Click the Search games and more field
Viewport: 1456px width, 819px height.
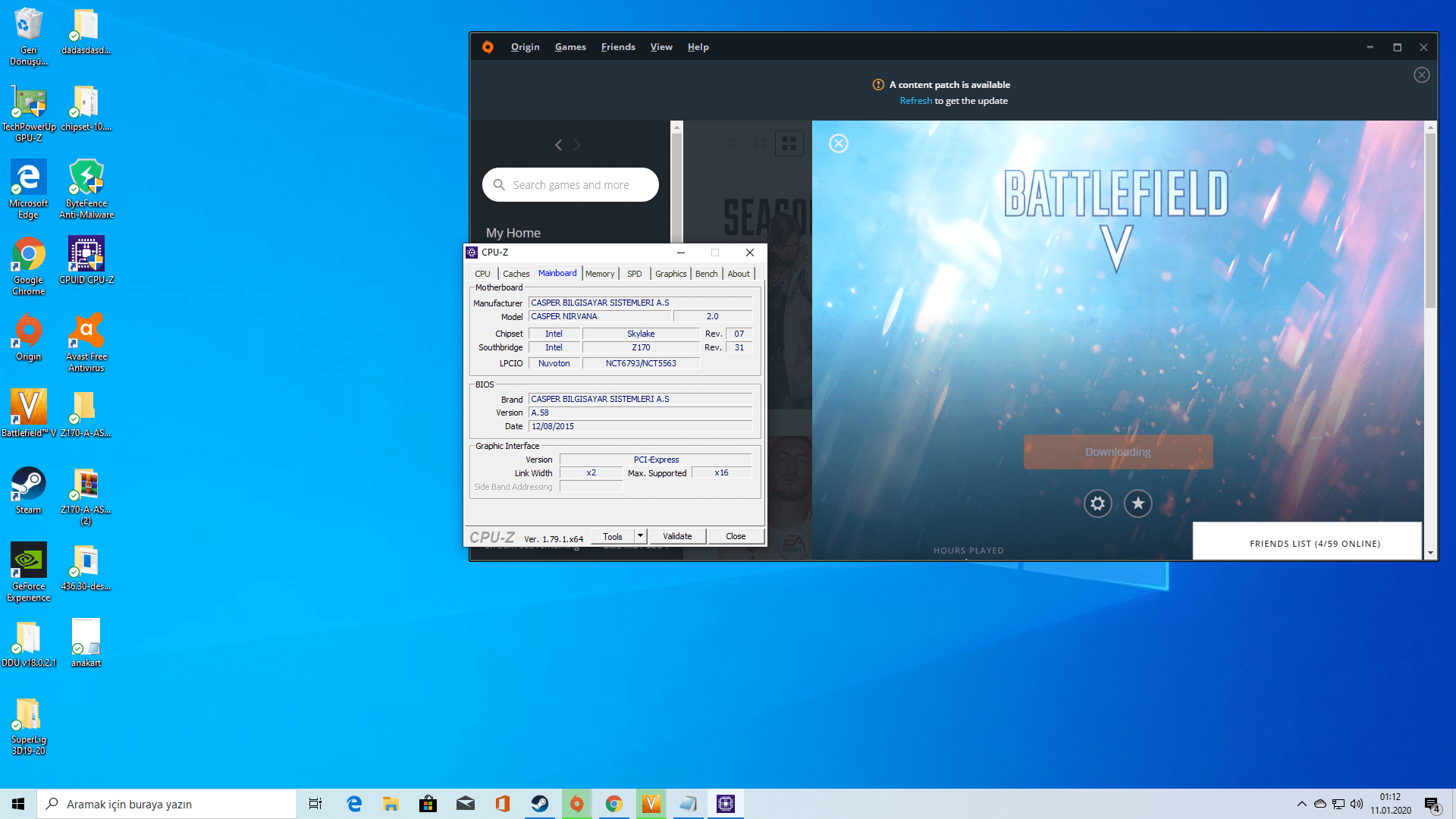[x=570, y=185]
